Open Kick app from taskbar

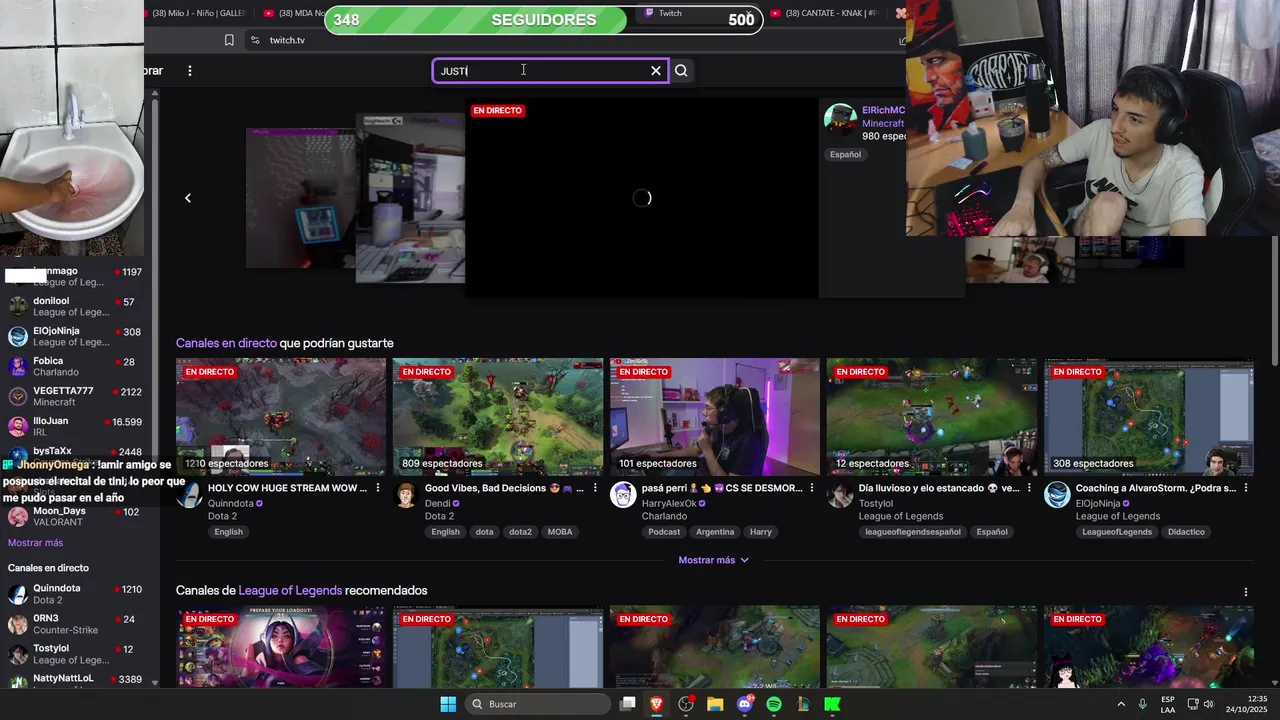pos(832,704)
